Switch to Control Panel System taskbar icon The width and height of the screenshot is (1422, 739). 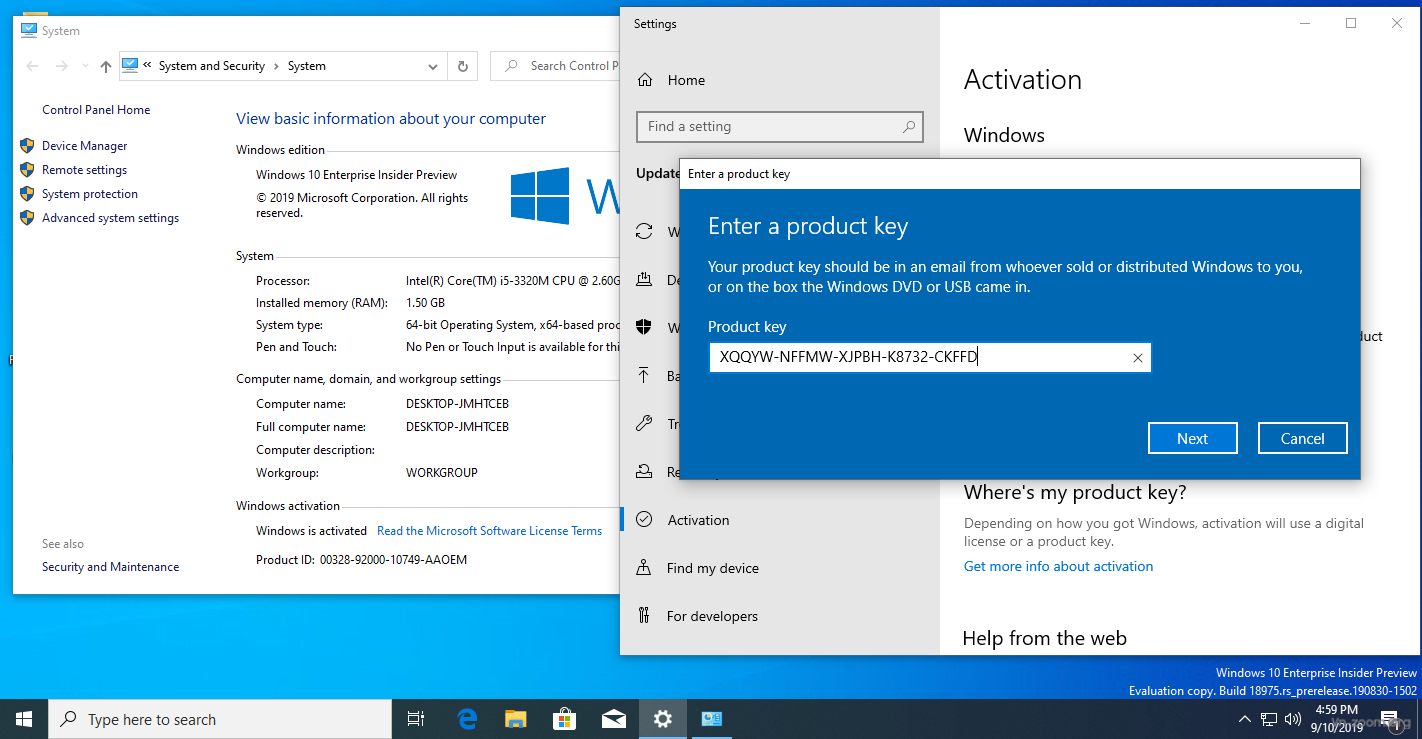712,719
